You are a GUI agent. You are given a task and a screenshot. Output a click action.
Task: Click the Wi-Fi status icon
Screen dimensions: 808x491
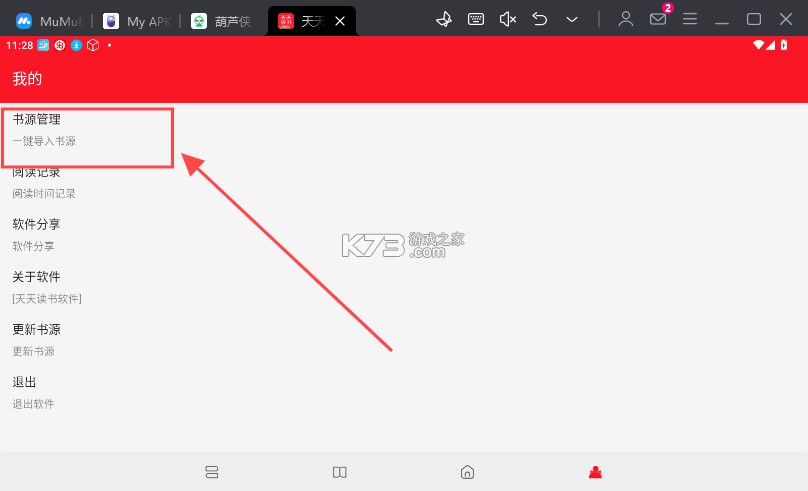pos(758,45)
